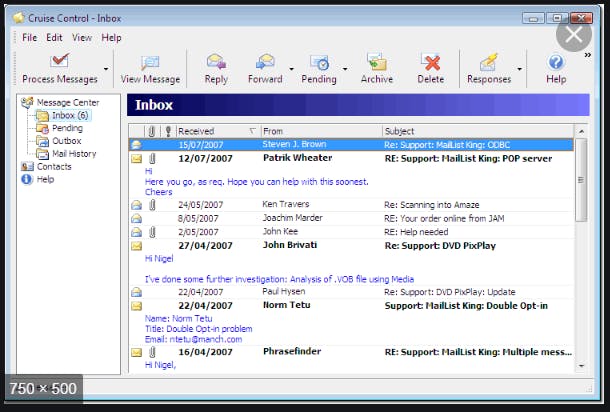Open the Help menu in menu bar
This screenshot has height=412, width=610.
111,38
